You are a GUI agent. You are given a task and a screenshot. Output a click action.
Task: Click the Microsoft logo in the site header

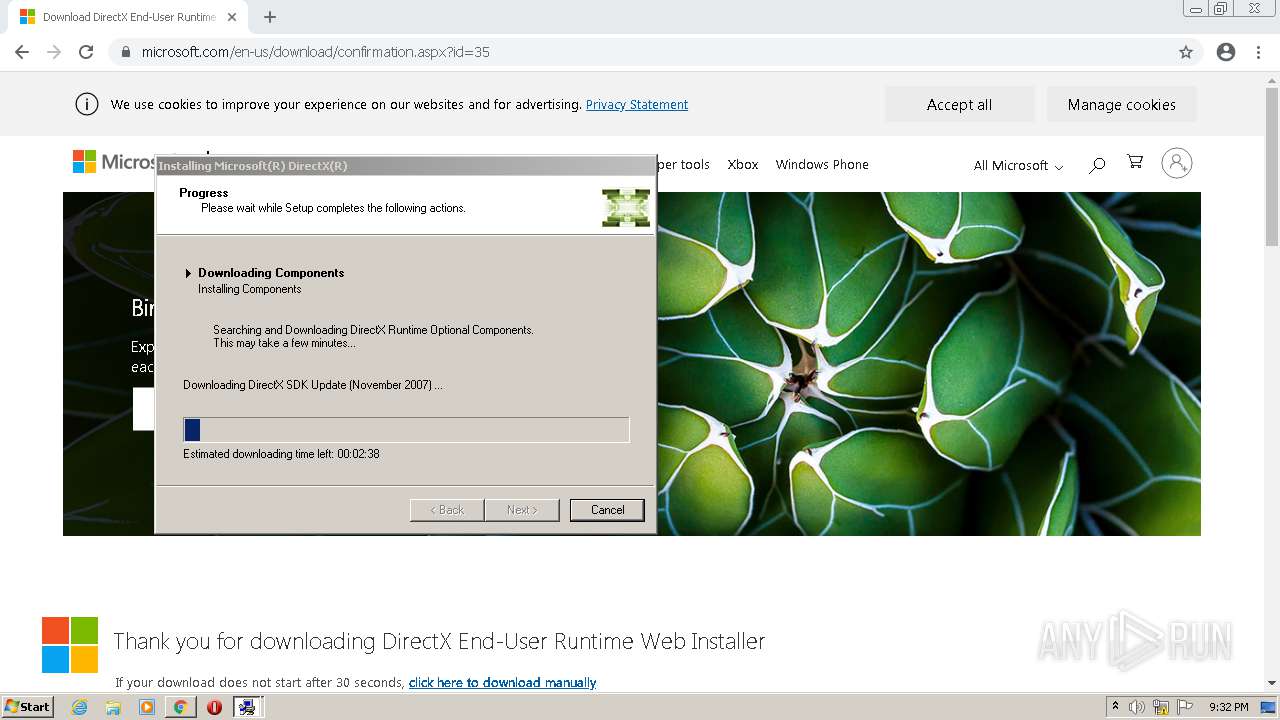(114, 162)
